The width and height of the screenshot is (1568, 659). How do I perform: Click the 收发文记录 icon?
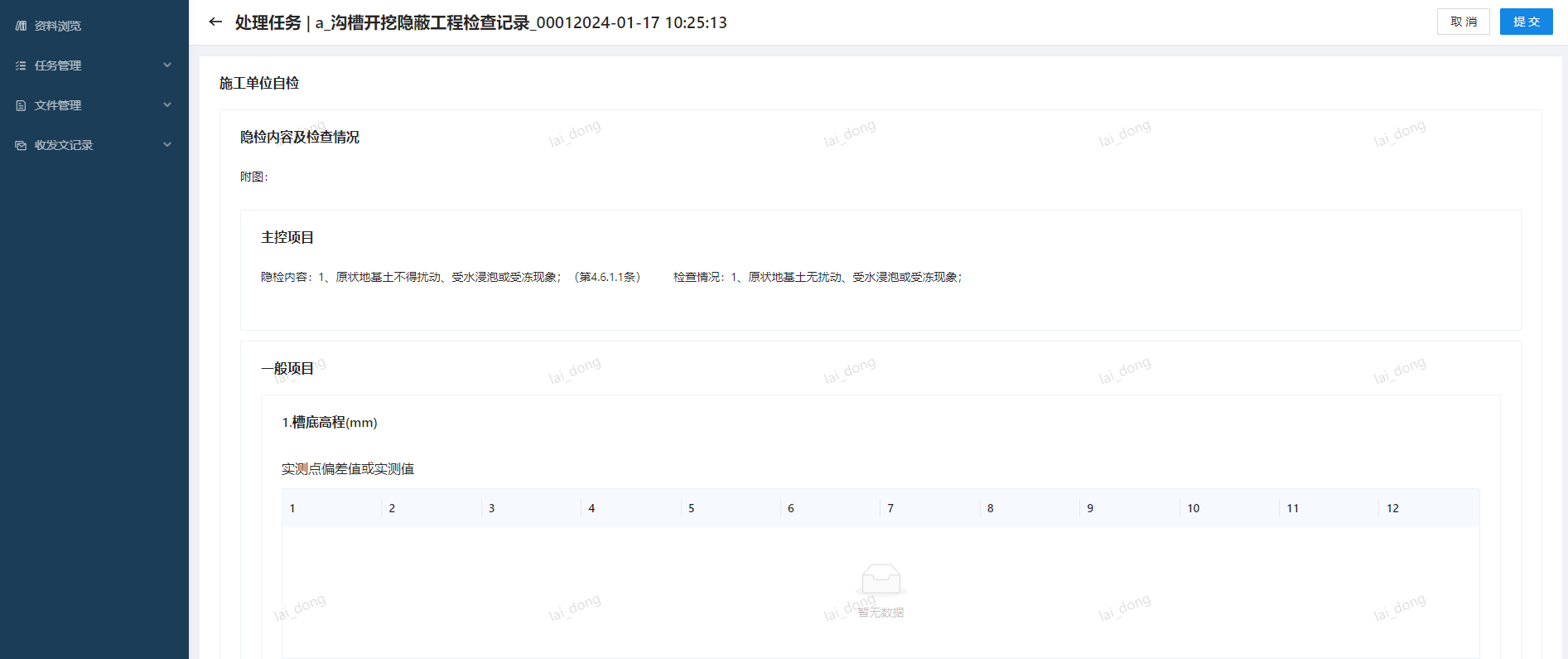21,145
